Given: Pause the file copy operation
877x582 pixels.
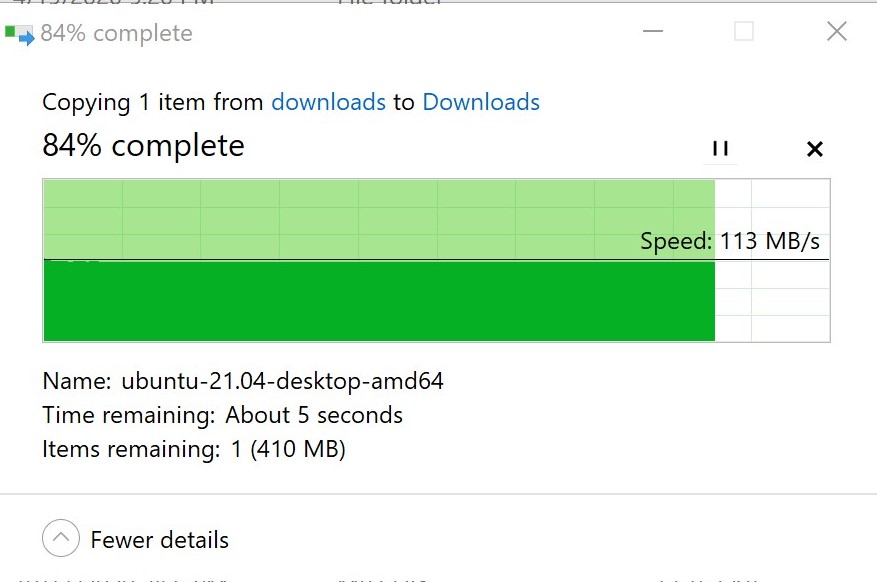Looking at the screenshot, I should pyautogui.click(x=720, y=149).
